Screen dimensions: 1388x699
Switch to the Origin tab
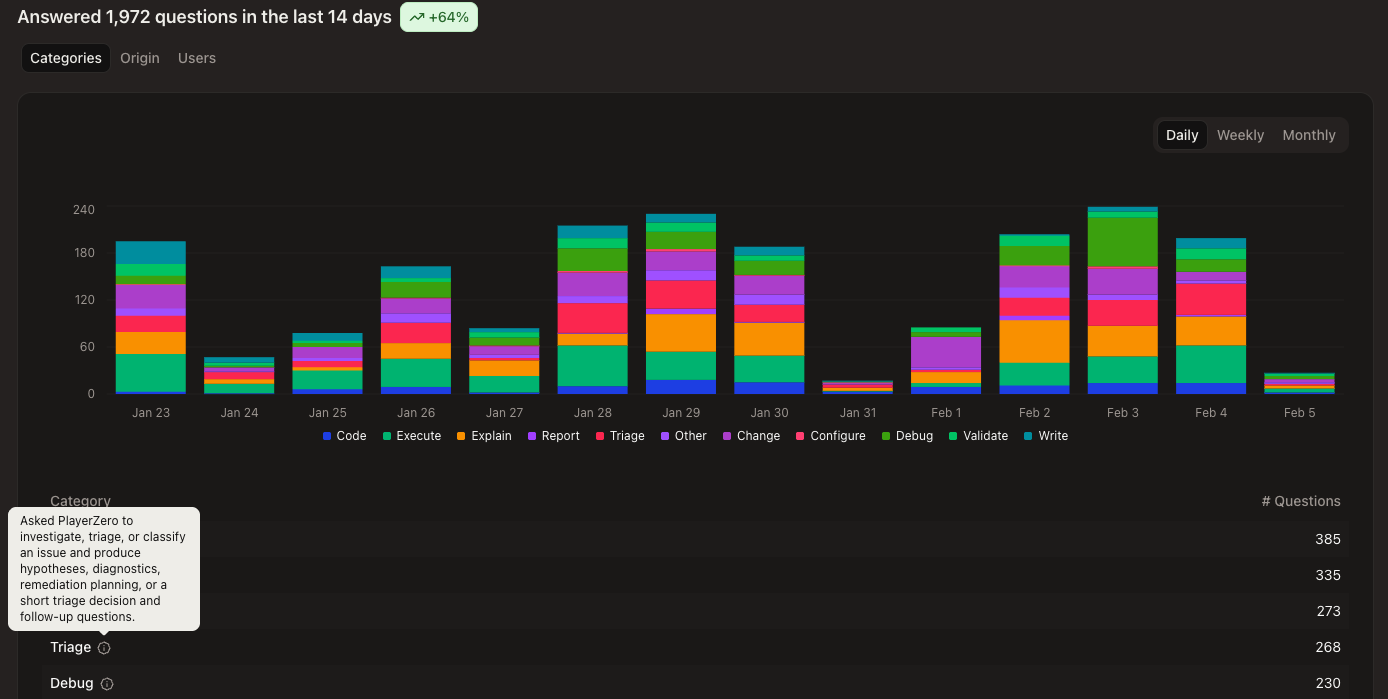click(140, 58)
